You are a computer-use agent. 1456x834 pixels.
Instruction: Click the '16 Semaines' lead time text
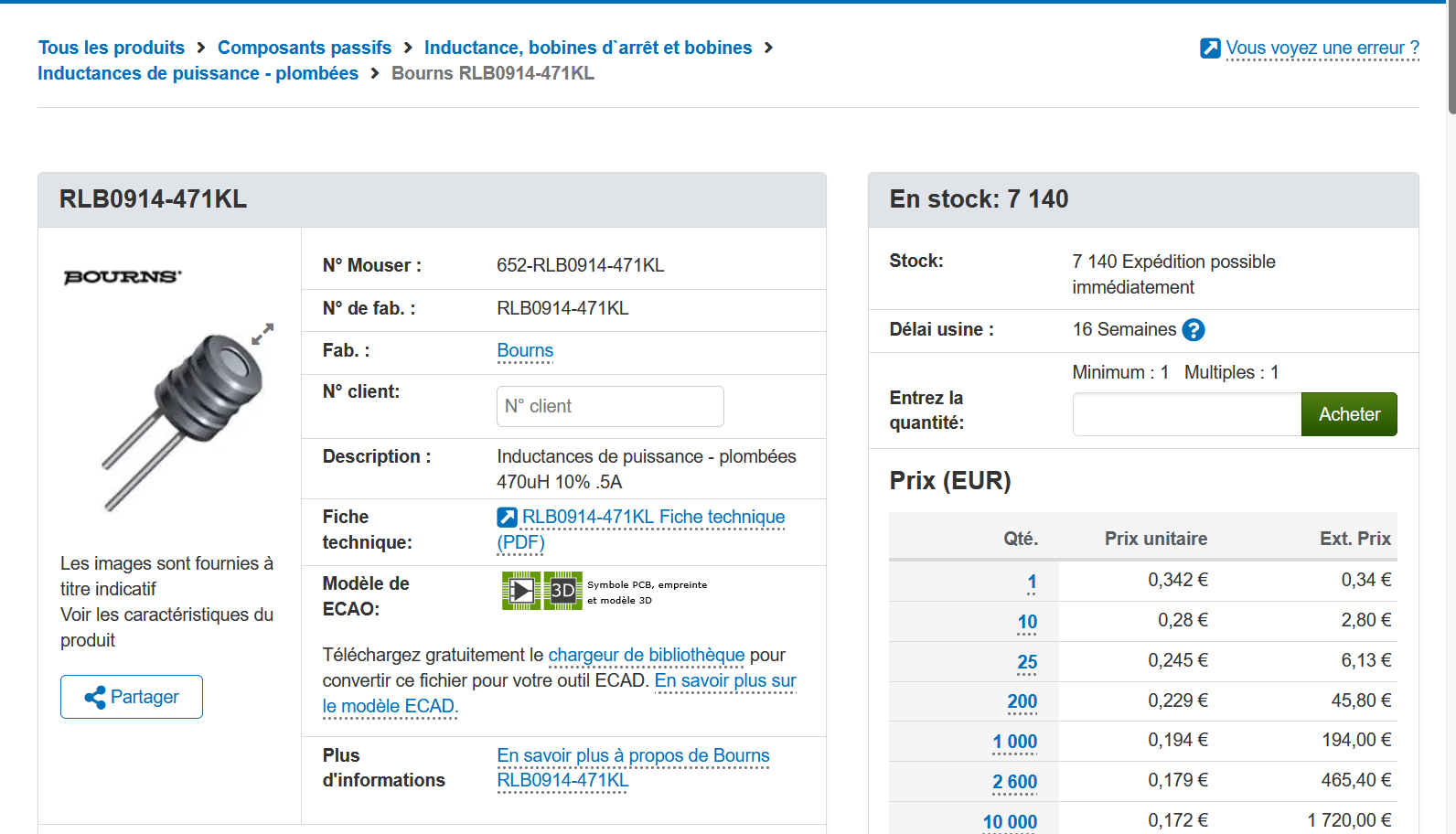click(1124, 329)
